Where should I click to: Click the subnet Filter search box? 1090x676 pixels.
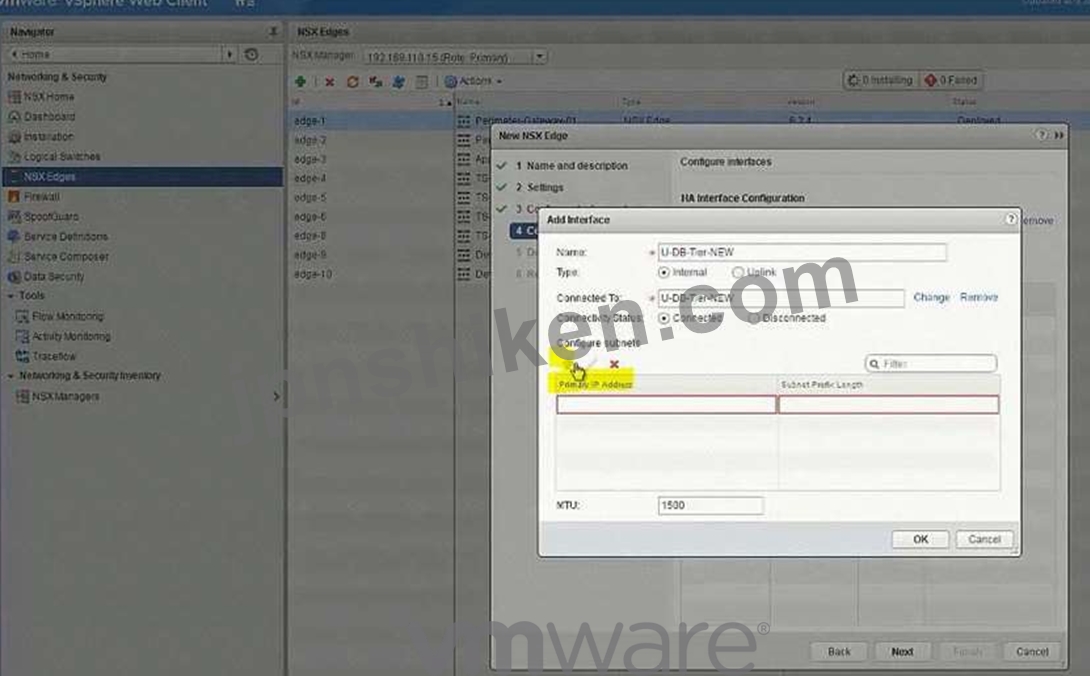(x=931, y=364)
